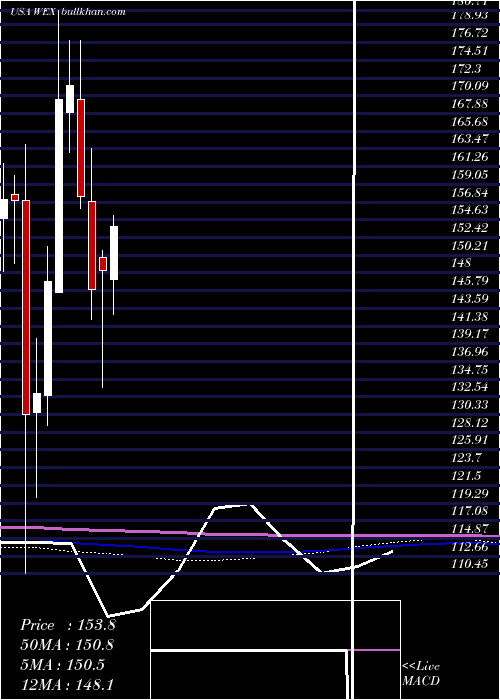This screenshot has height=700, width=500.
Task: Select the 150.21 axis value
Action: click(469, 246)
